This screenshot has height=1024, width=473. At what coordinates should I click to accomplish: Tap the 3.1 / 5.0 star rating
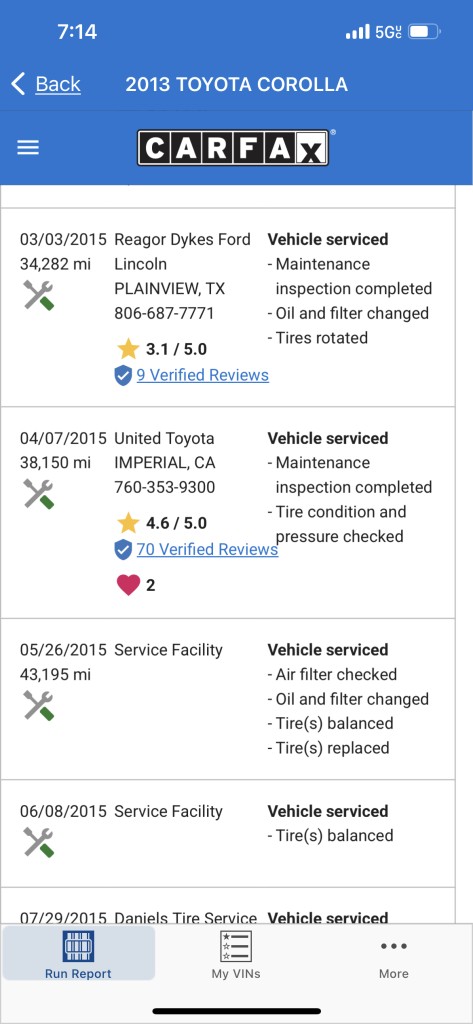click(162, 349)
